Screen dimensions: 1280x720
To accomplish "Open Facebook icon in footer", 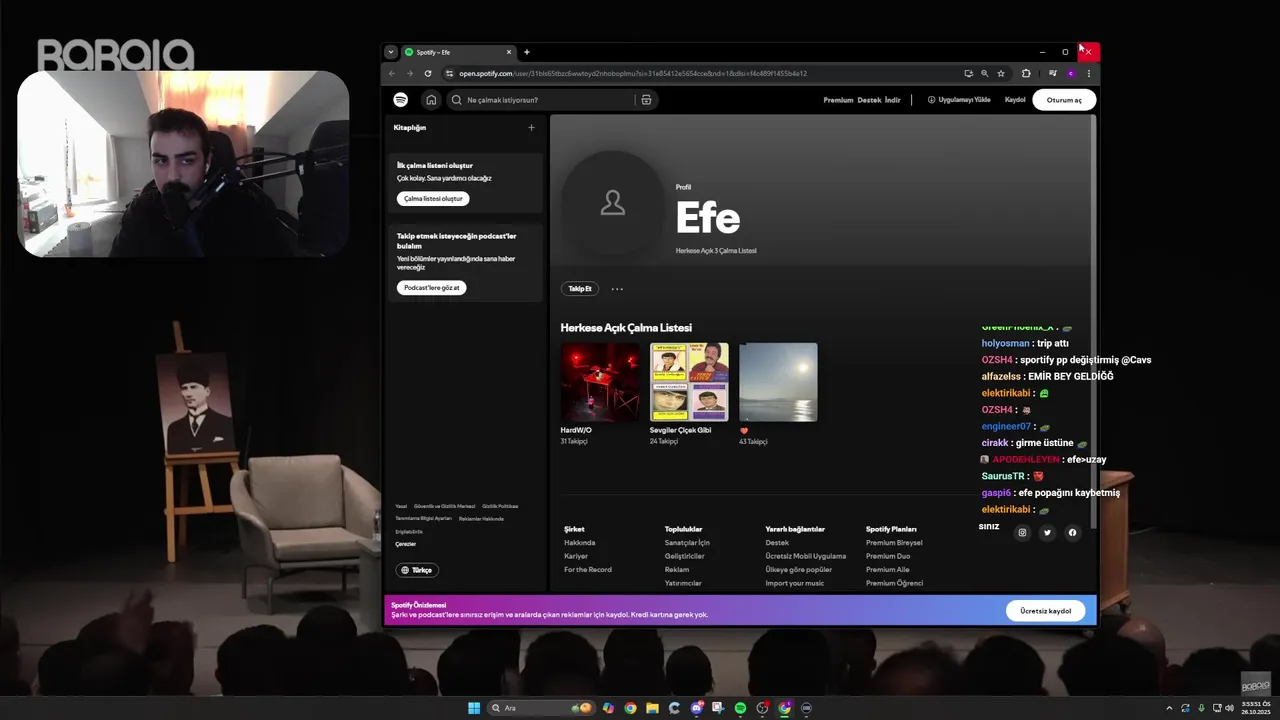I will [1072, 533].
